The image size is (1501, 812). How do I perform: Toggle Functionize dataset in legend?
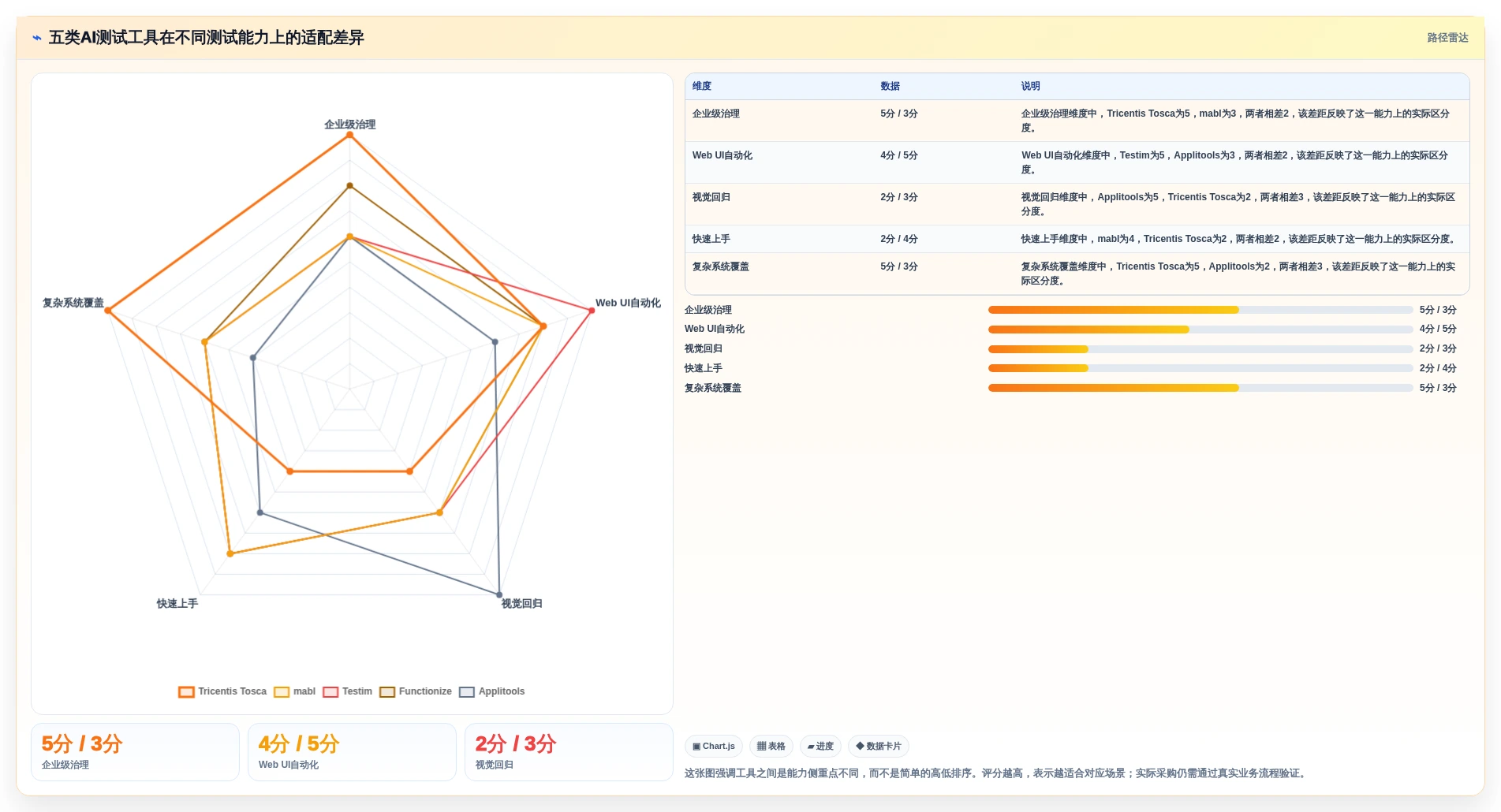click(416, 691)
